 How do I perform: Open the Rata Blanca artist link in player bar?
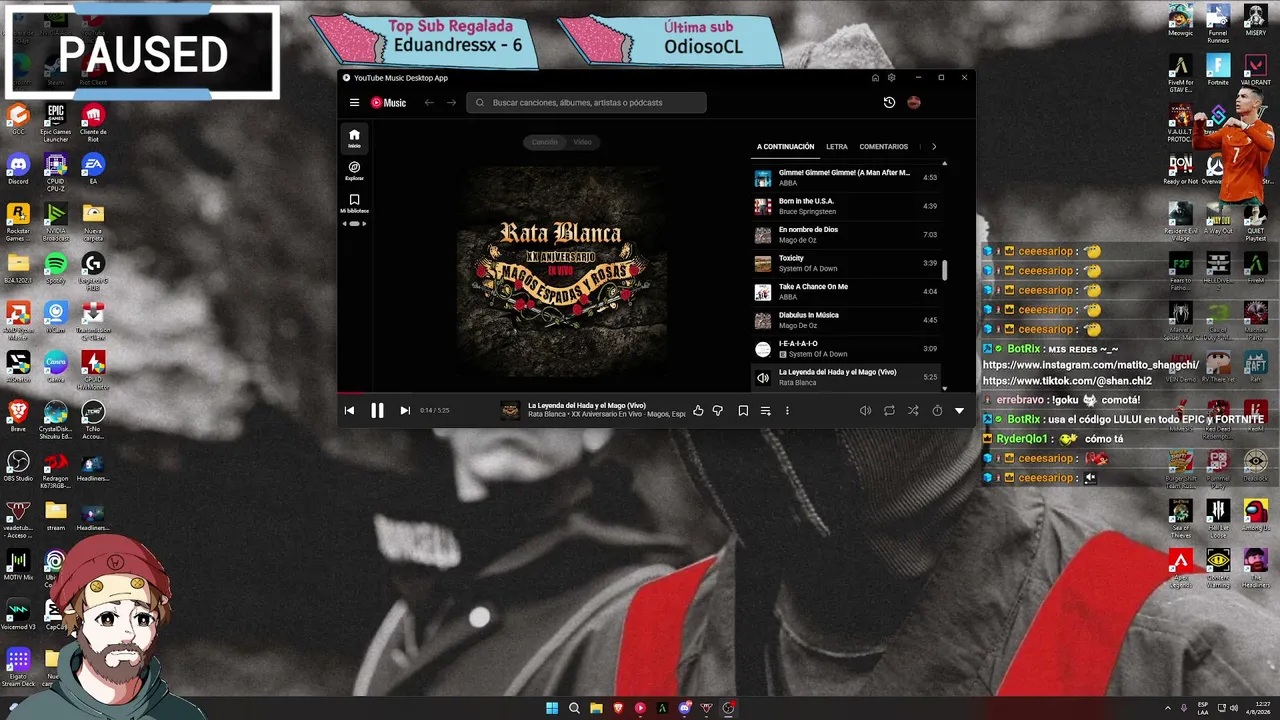547,414
